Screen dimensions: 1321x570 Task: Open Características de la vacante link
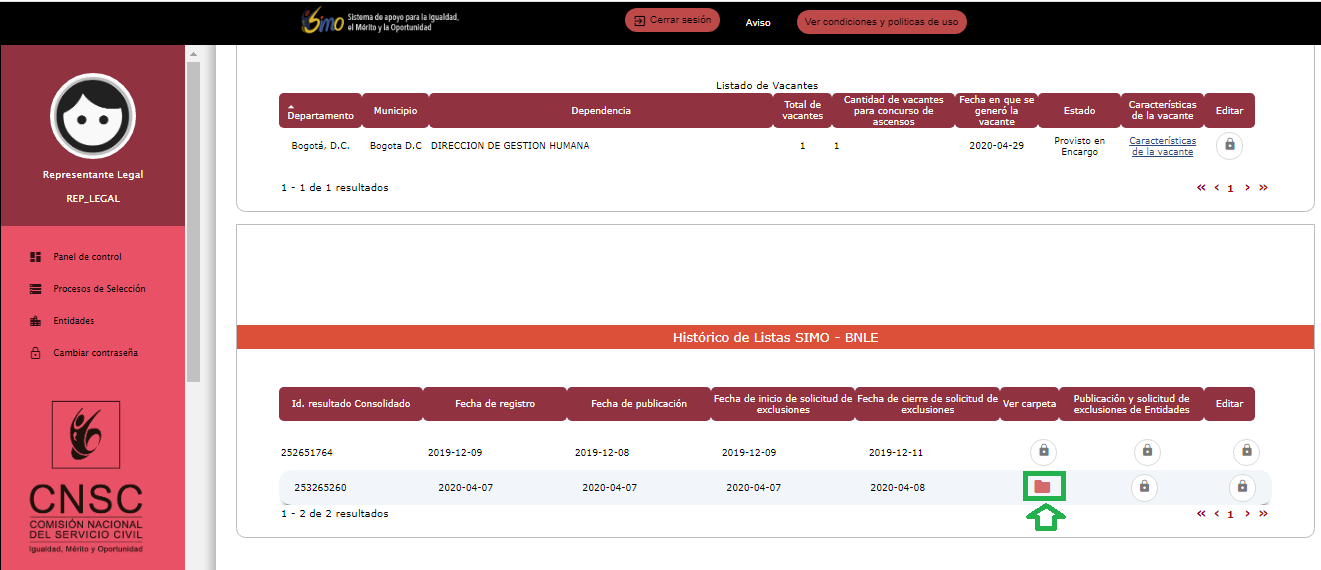[1162, 146]
